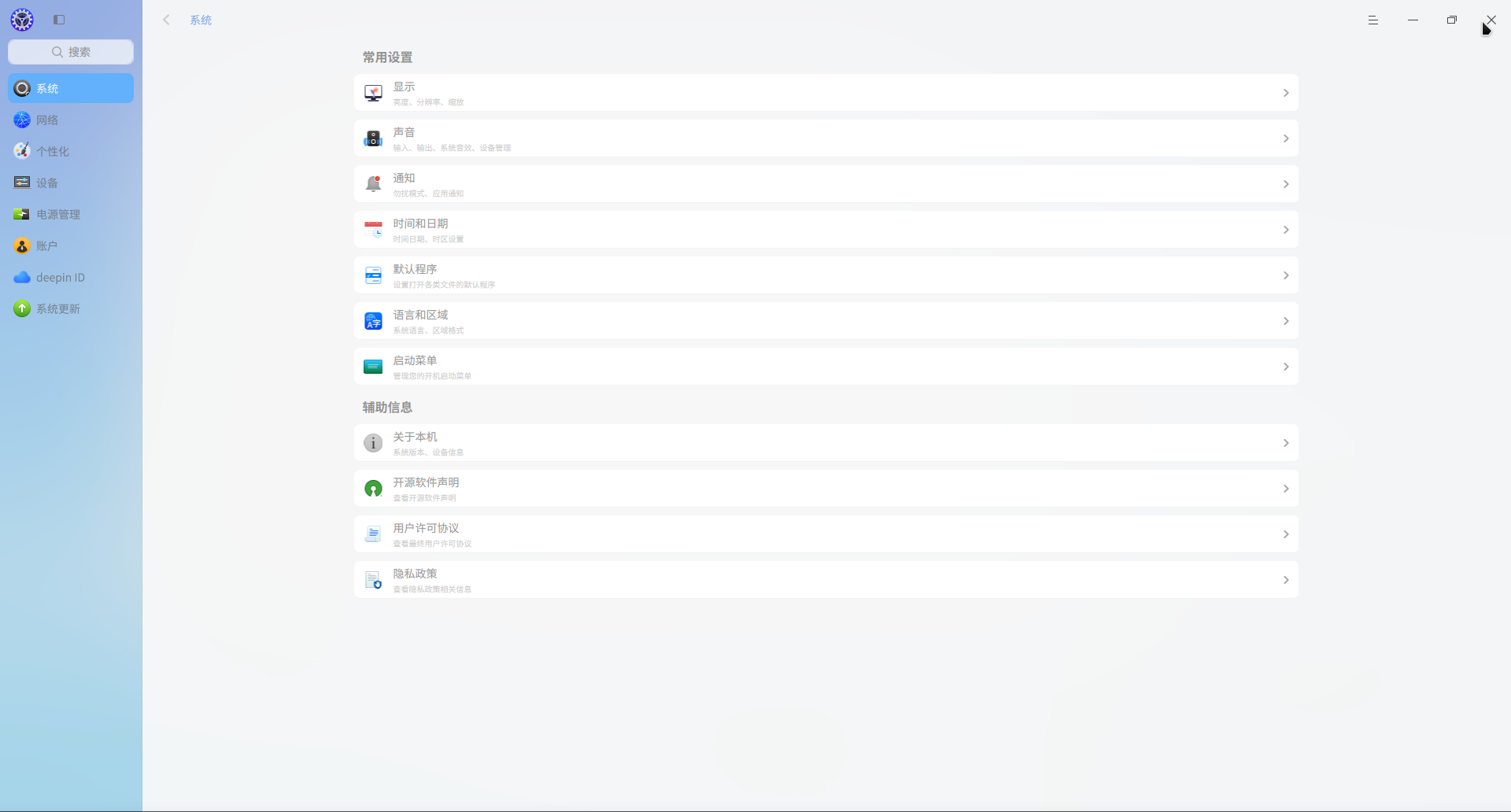Click inside the 搜索 search field
This screenshot has width=1511, height=812.
(71, 51)
